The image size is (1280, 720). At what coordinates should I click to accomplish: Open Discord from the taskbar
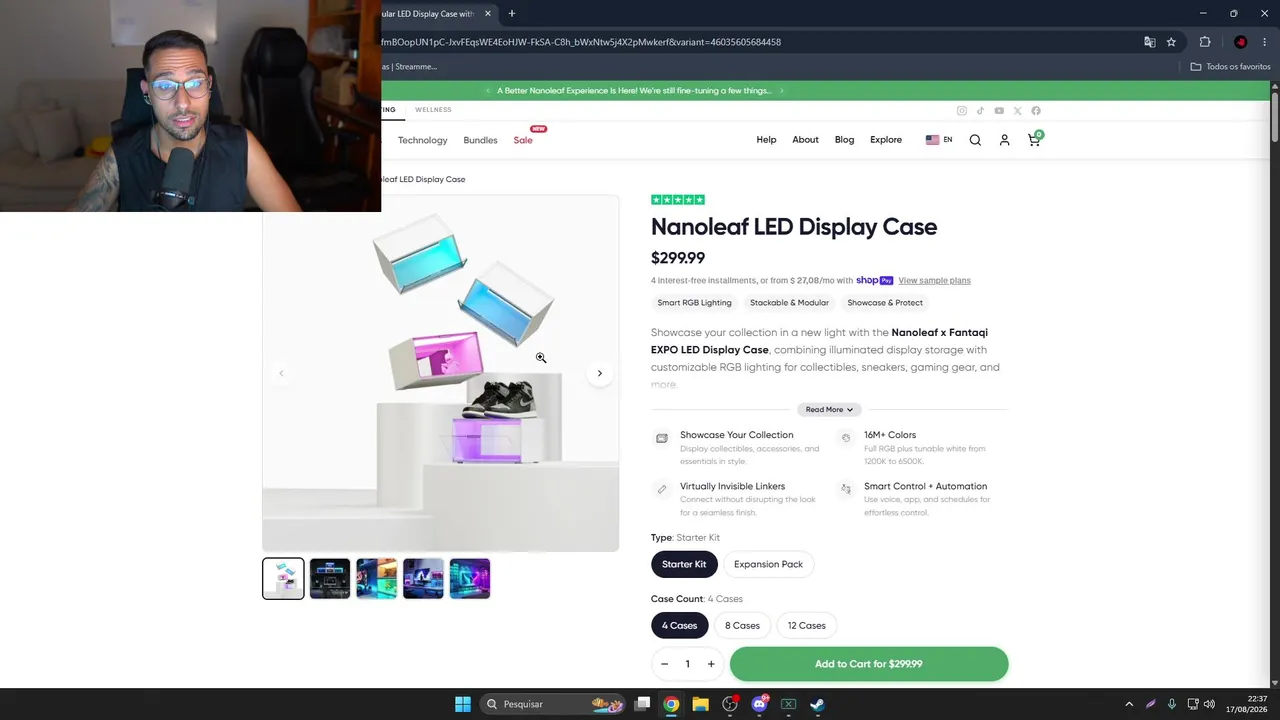pos(759,704)
